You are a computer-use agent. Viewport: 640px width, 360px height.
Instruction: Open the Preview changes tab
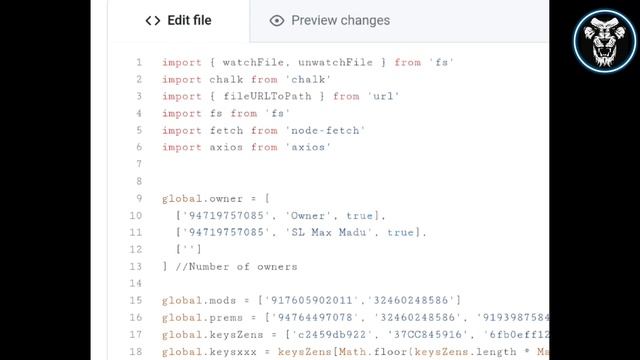pos(330,20)
